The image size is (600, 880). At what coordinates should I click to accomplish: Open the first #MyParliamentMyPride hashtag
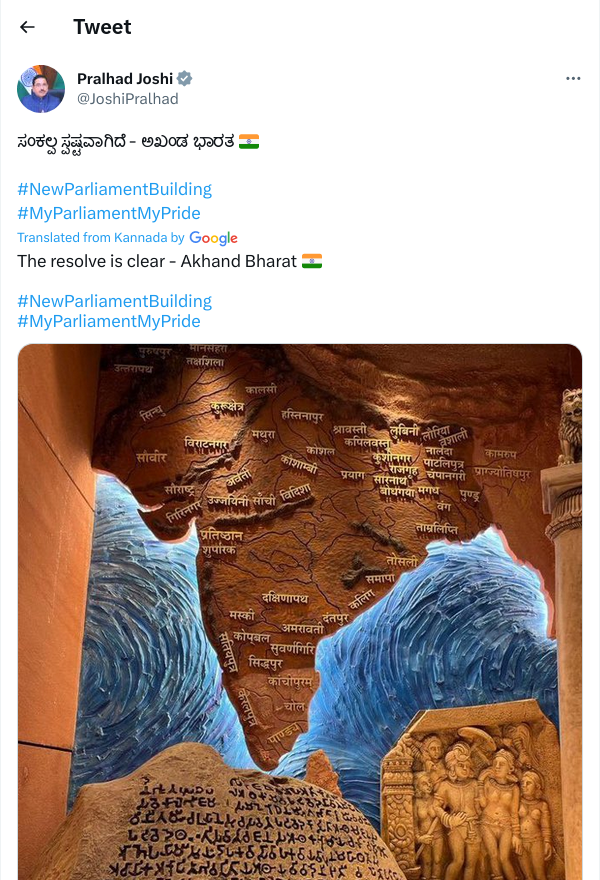pyautogui.click(x=109, y=213)
